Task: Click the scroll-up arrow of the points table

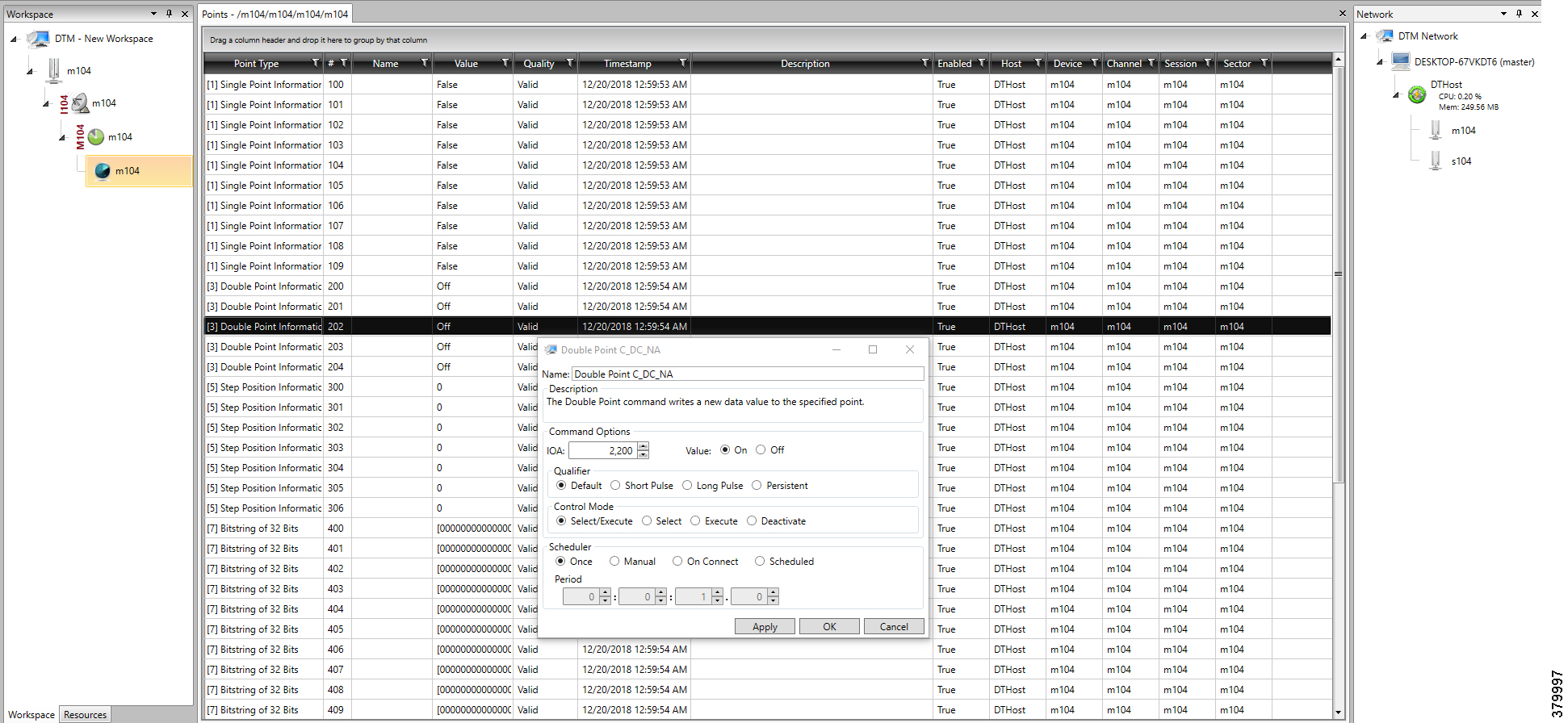Action: pyautogui.click(x=1338, y=59)
